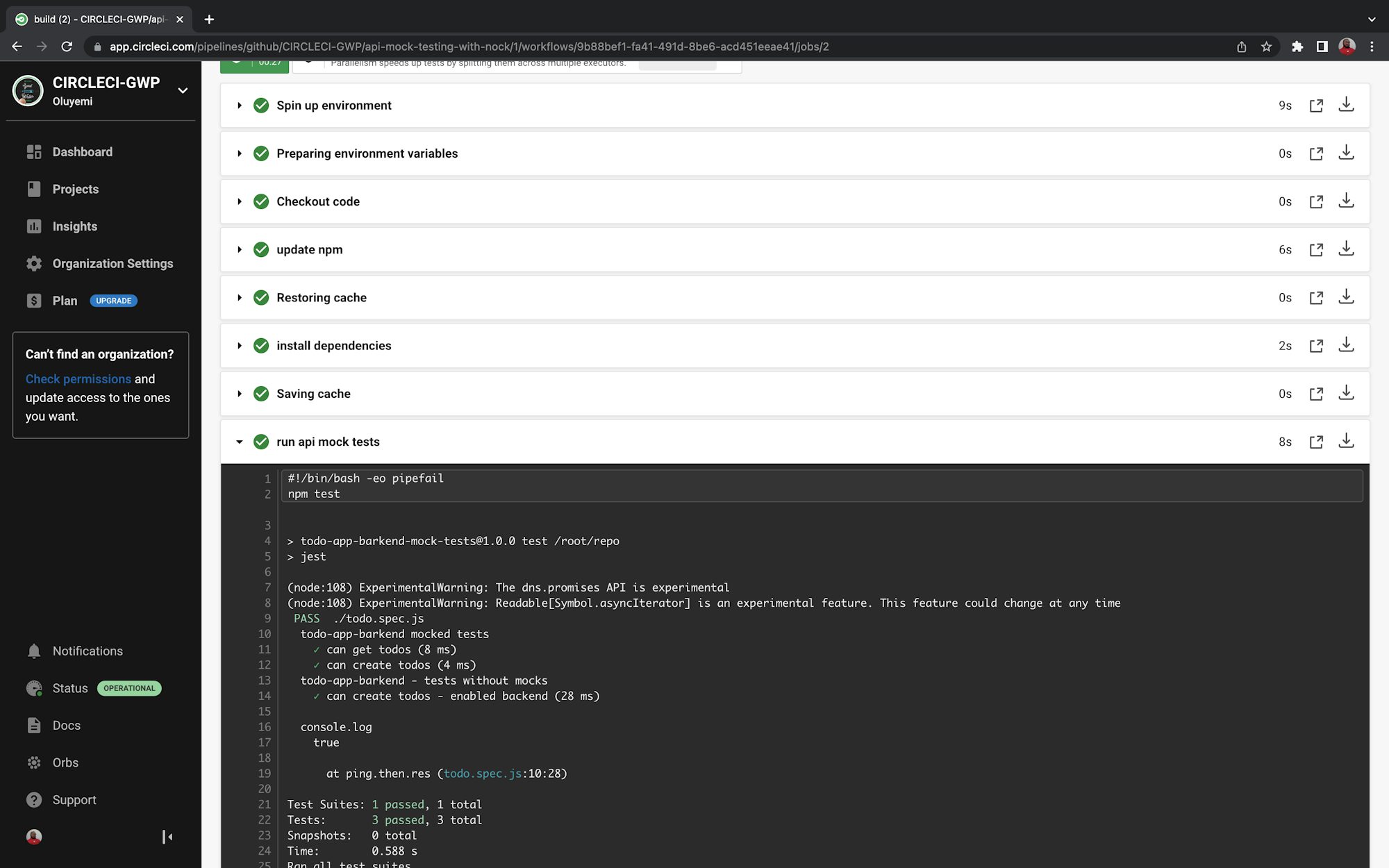Open update npm output in new tab
This screenshot has height=868, width=1389.
point(1316,249)
